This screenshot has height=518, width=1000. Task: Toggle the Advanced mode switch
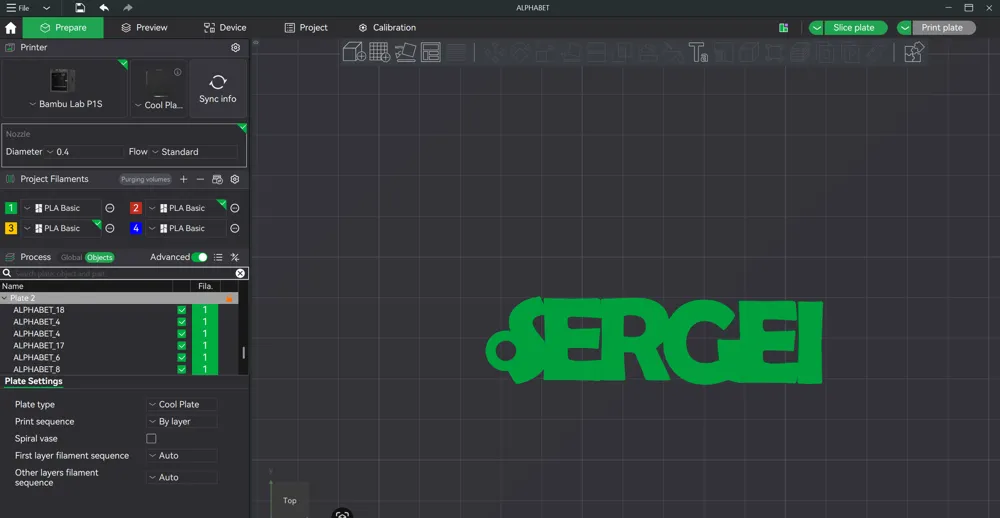200,257
